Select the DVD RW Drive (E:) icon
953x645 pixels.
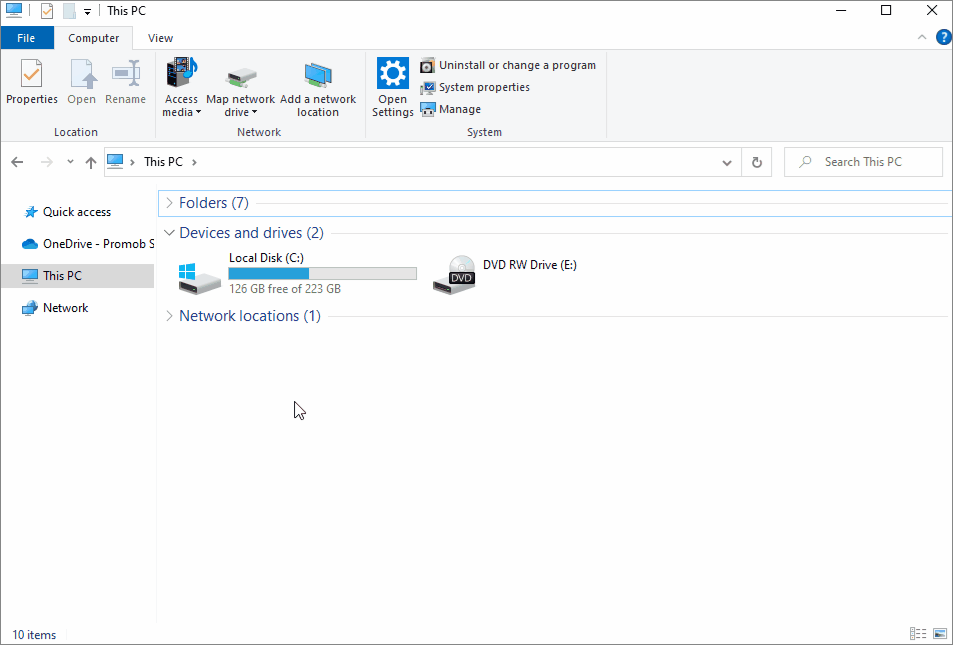coord(455,275)
